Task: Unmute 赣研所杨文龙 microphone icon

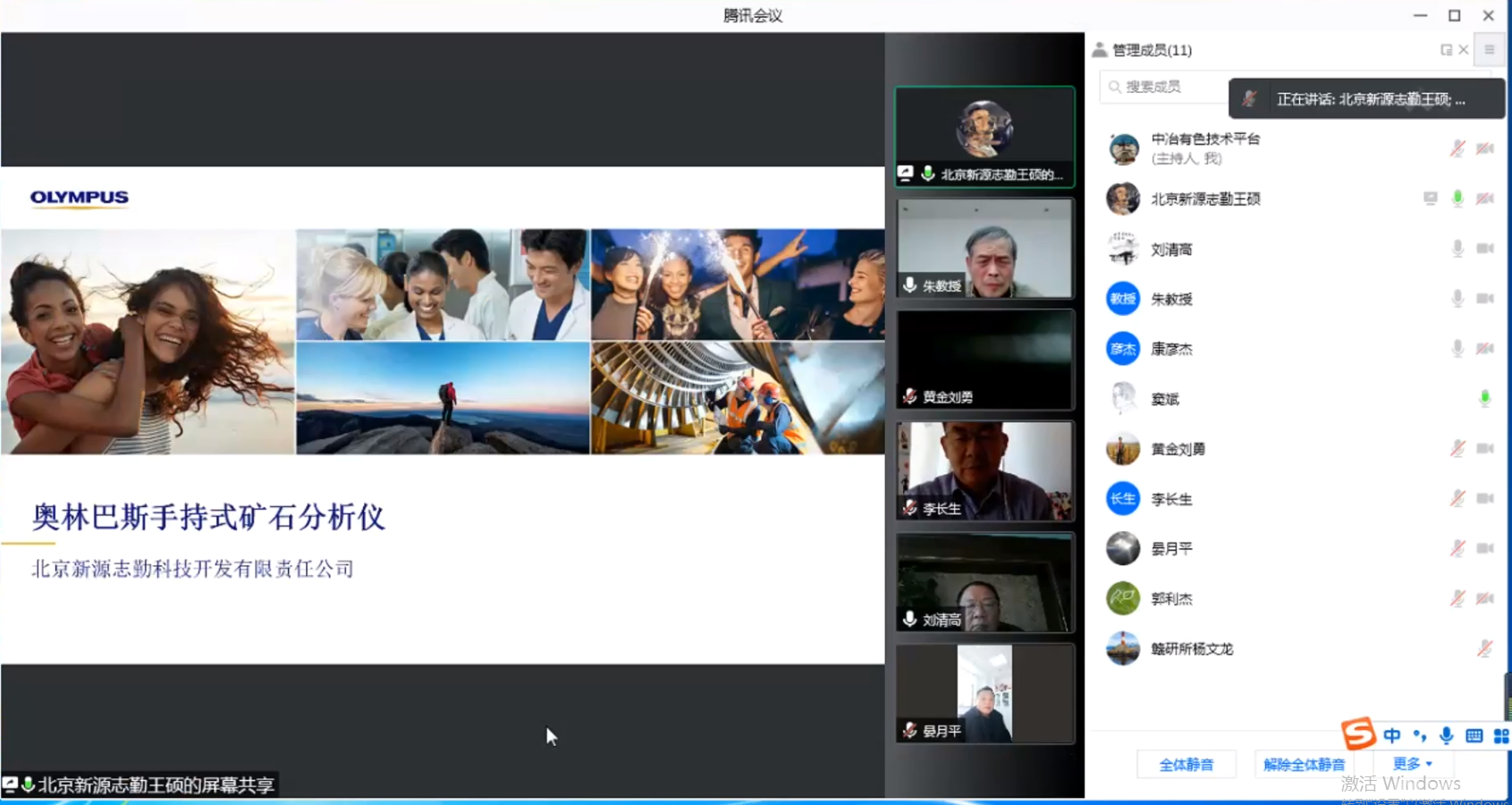Action: 1485,648
